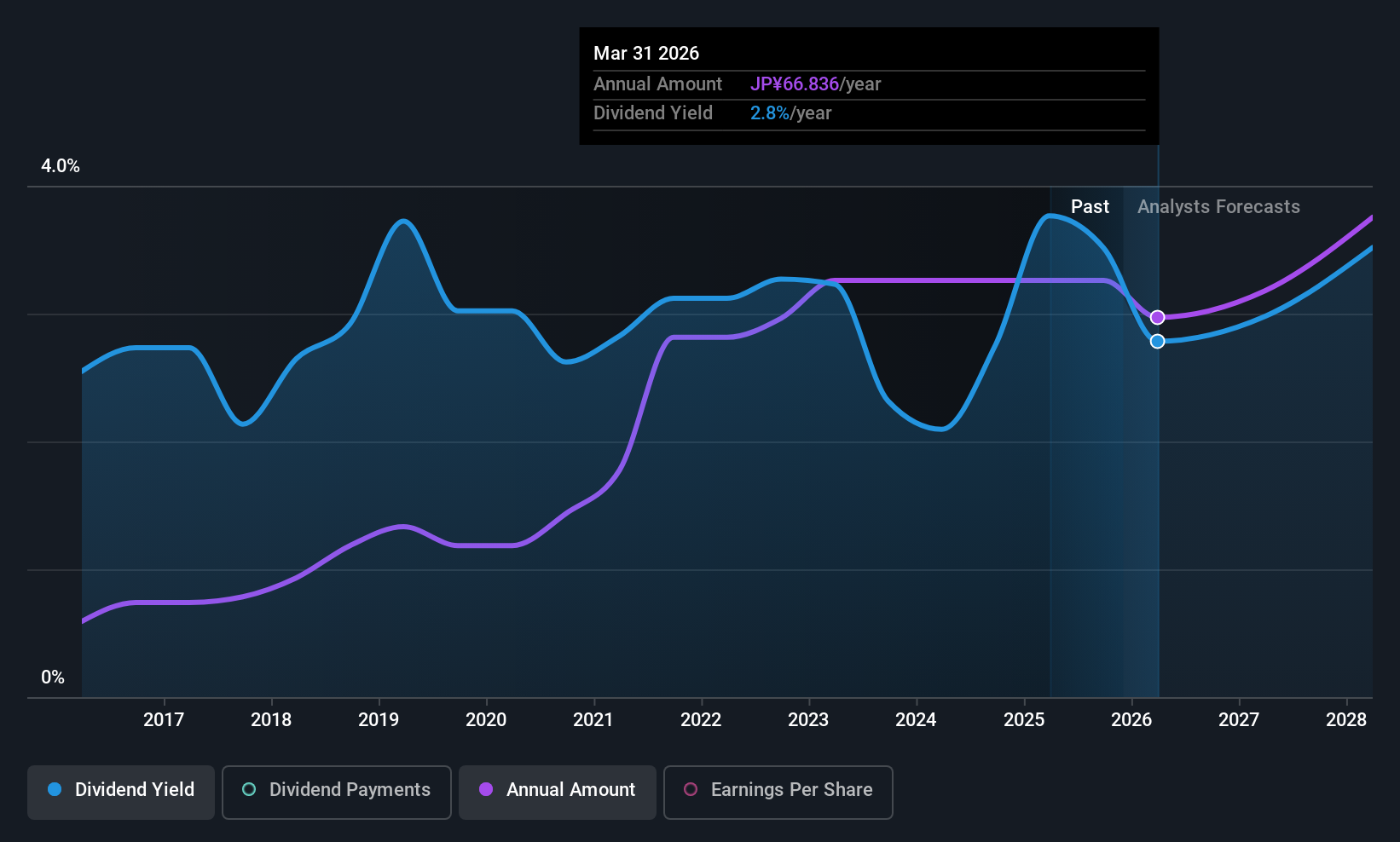Show the Earnings Per Share series

[778, 791]
